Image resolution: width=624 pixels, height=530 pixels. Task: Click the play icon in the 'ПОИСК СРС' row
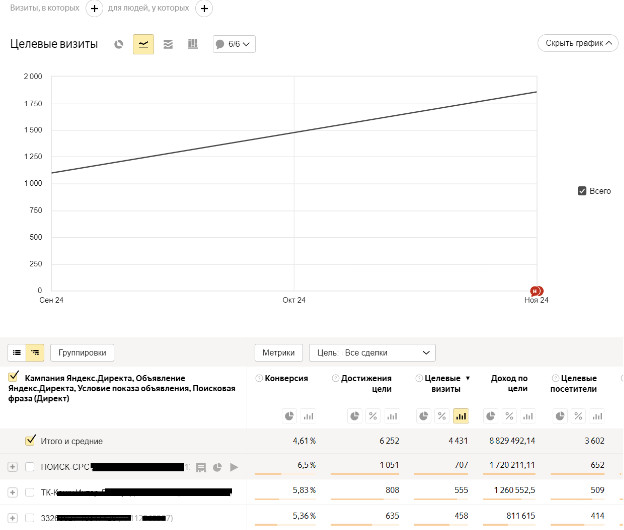tap(234, 467)
